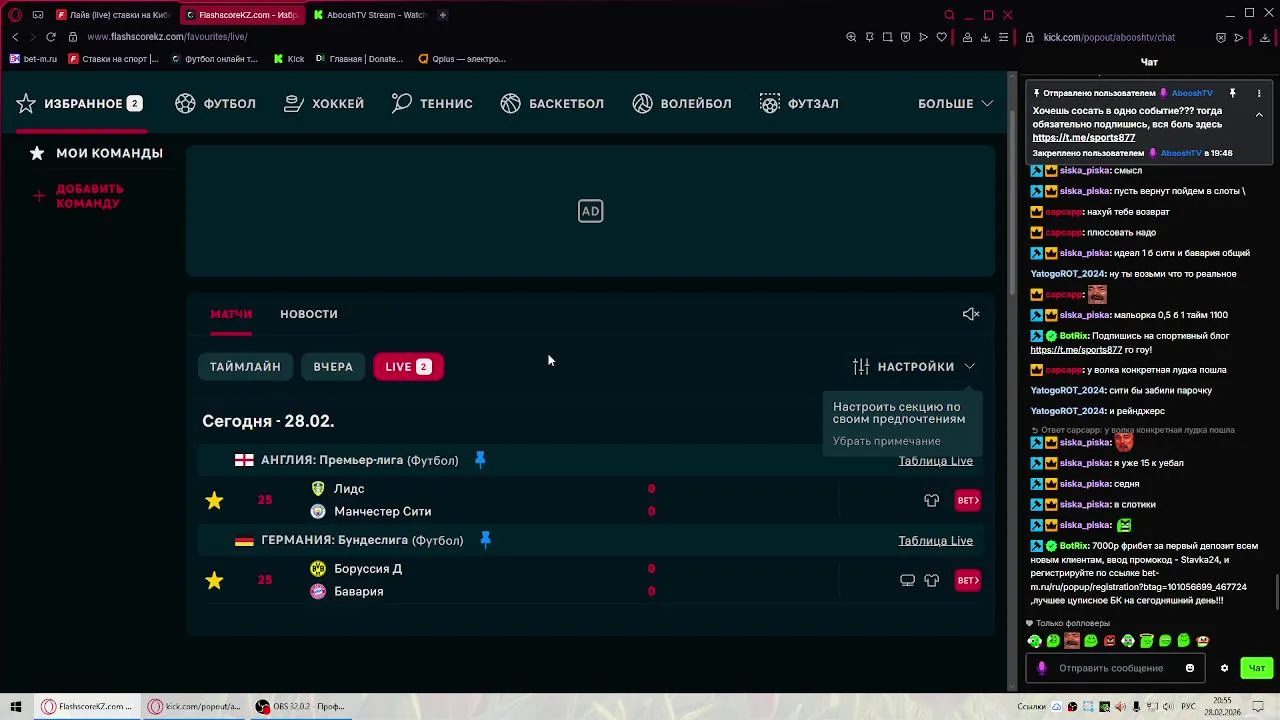Open the emoji picker in chat input
This screenshot has height=720, width=1280.
click(x=1190, y=668)
